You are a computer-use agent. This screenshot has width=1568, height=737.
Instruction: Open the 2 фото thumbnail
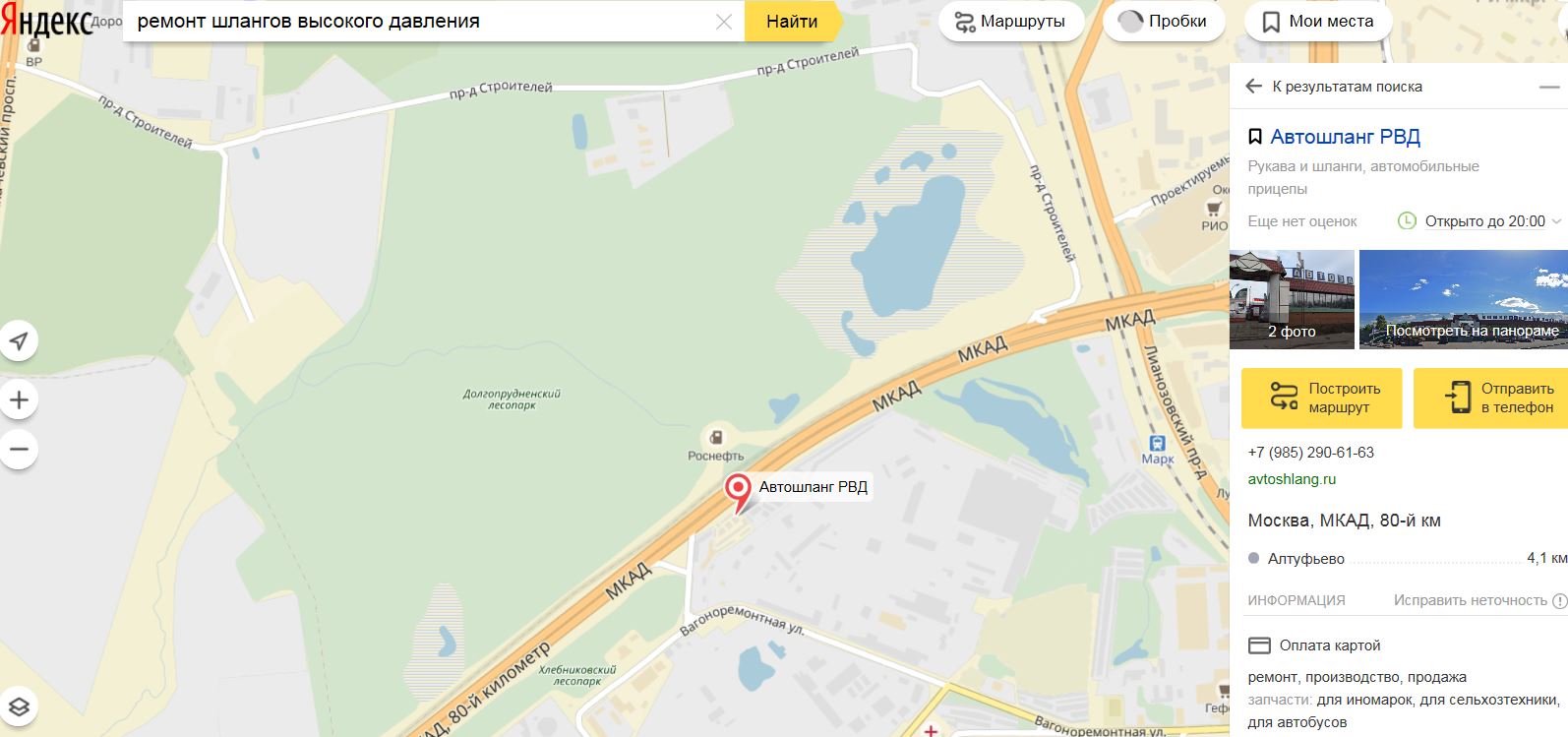click(x=1292, y=299)
